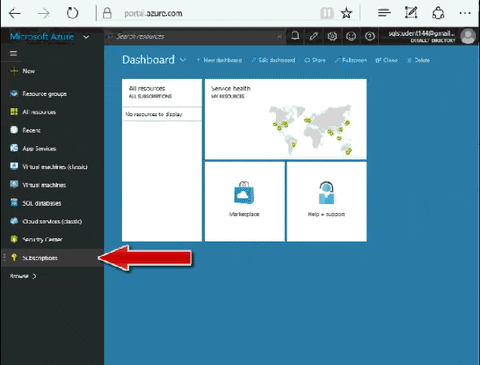Open the notifications bell icon
The height and width of the screenshot is (365, 480).
pos(295,36)
